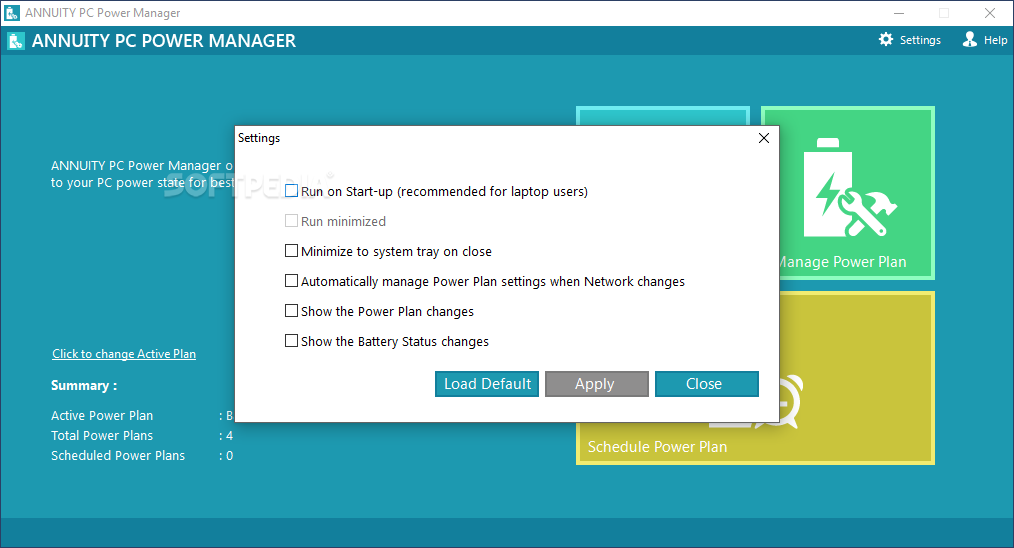Click the Apply button
The width and height of the screenshot is (1014, 548).
tap(597, 384)
